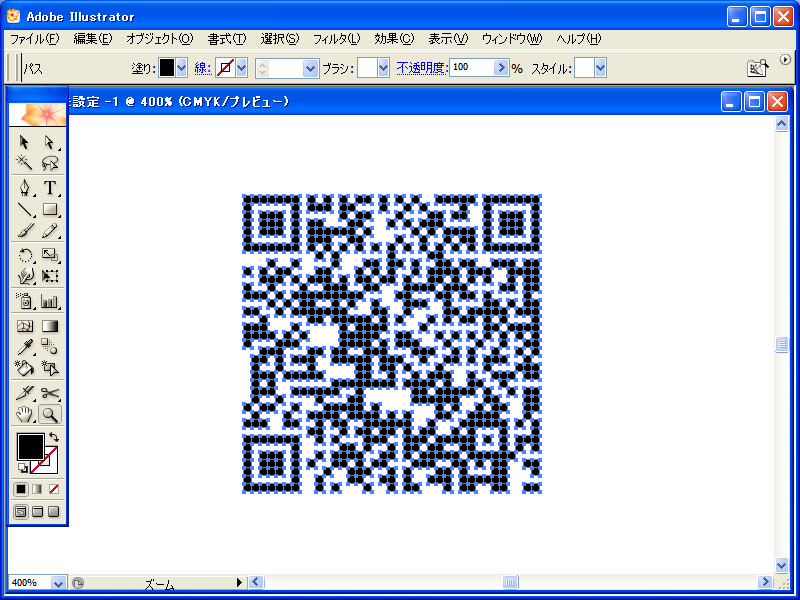
Task: Select the Warp tool
Action: (x=24, y=276)
